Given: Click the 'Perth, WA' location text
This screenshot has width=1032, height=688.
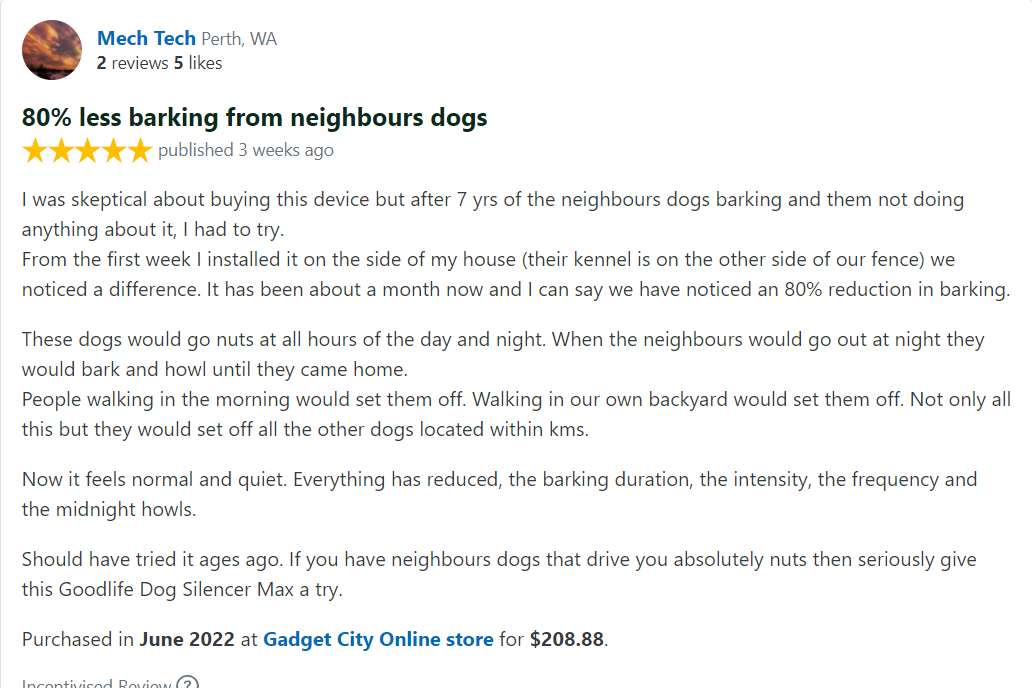Looking at the screenshot, I should point(239,39).
